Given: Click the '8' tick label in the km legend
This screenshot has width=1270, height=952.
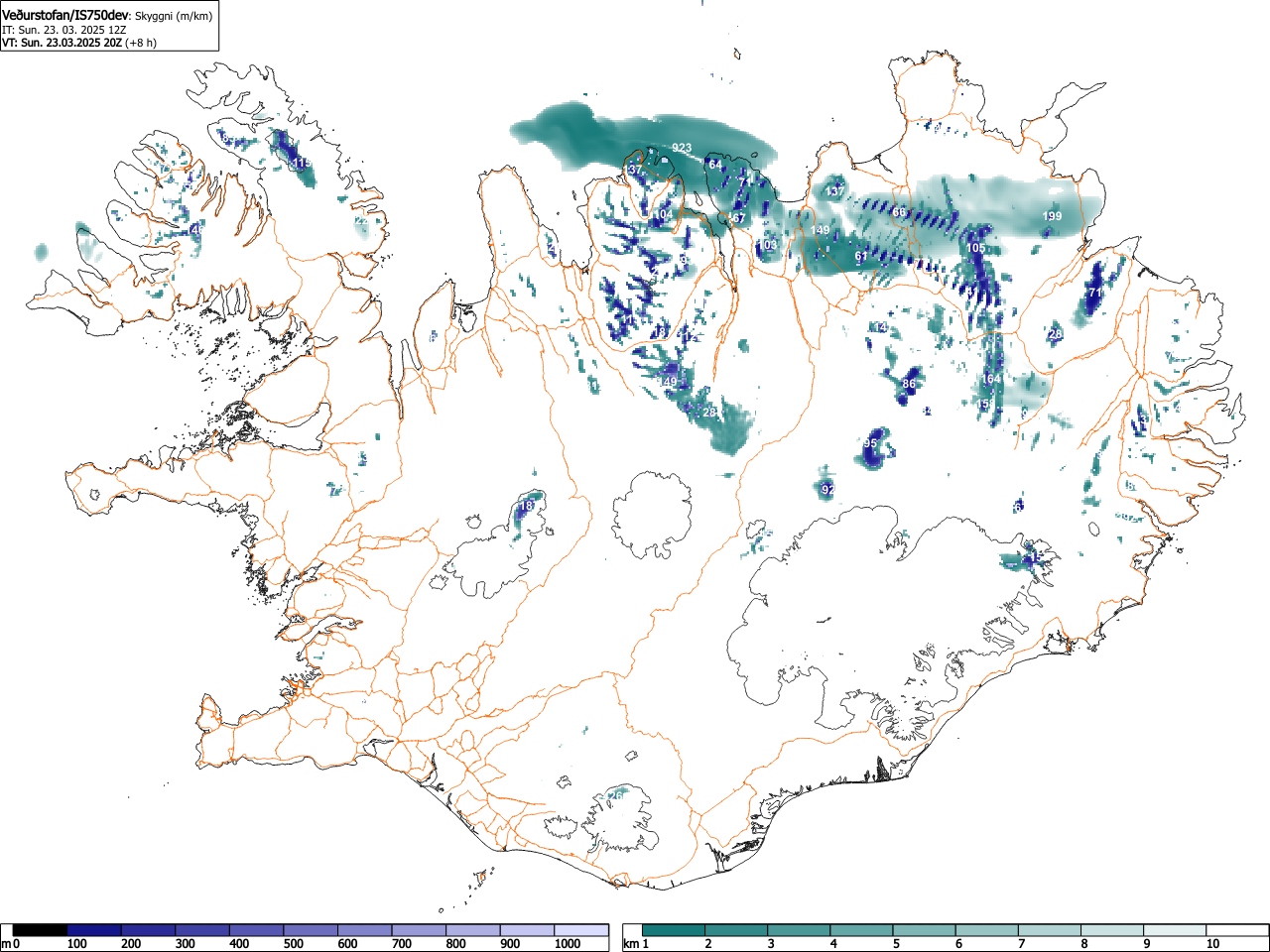Looking at the screenshot, I should pos(1083,944).
